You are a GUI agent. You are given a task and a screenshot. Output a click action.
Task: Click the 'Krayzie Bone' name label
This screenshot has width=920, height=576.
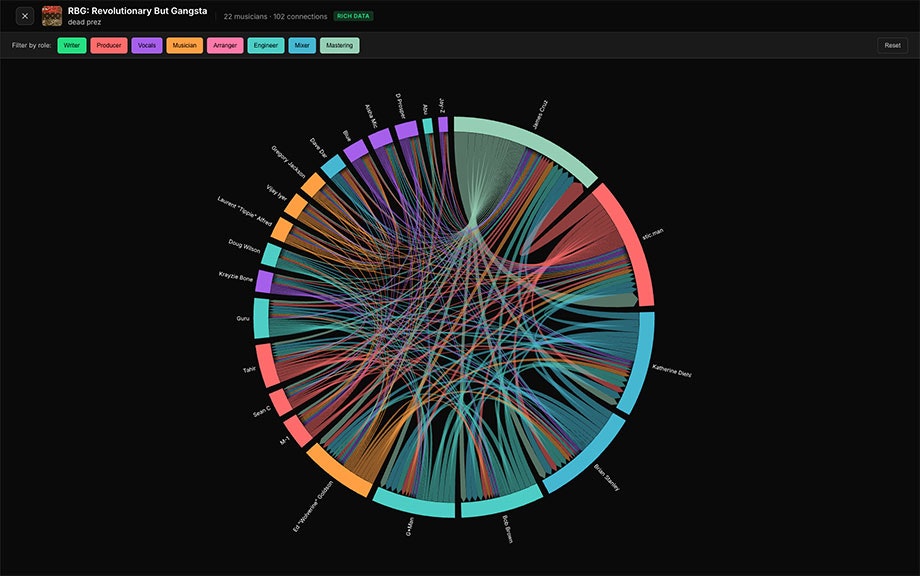[x=235, y=276]
